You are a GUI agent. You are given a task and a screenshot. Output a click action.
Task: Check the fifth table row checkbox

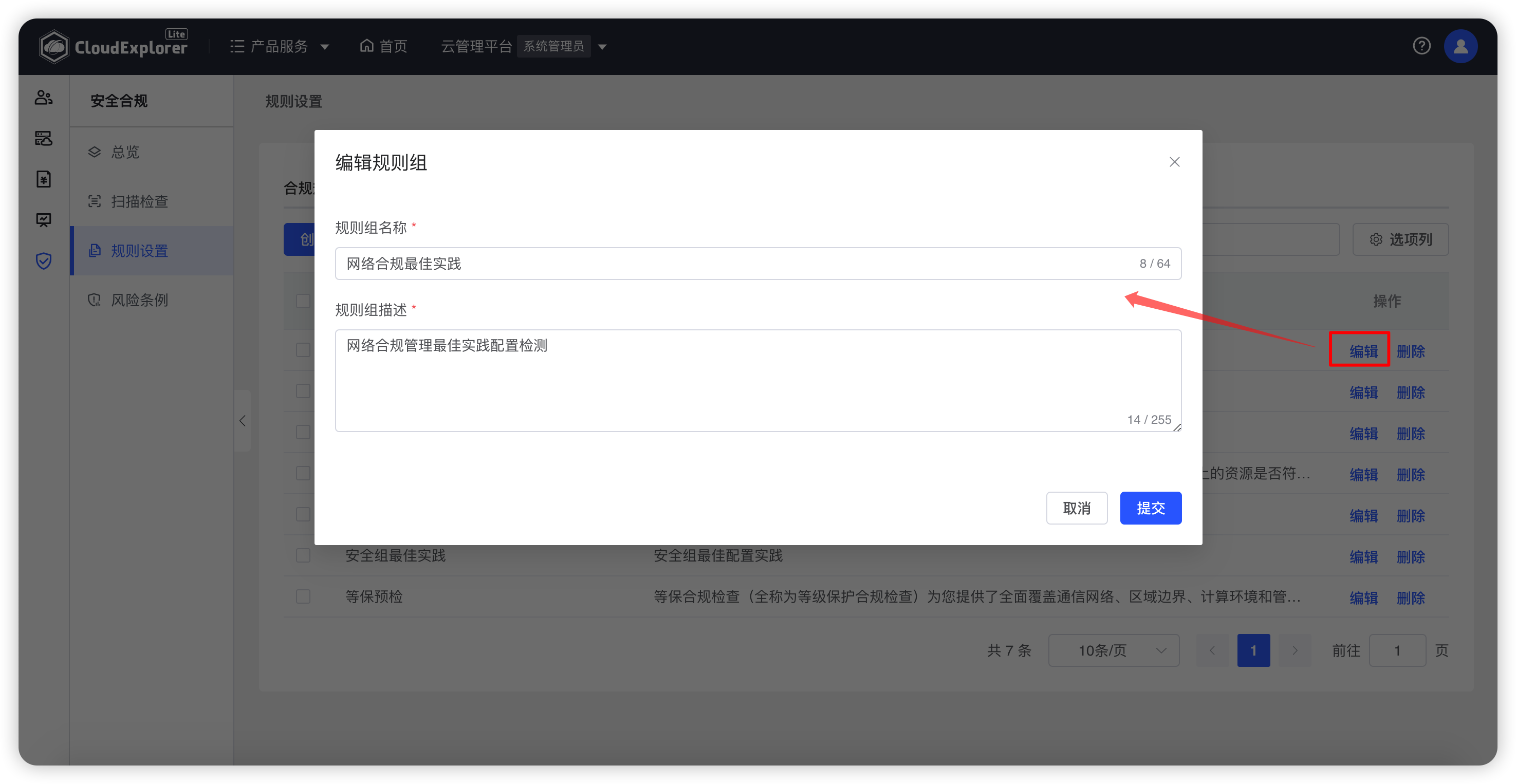(303, 514)
